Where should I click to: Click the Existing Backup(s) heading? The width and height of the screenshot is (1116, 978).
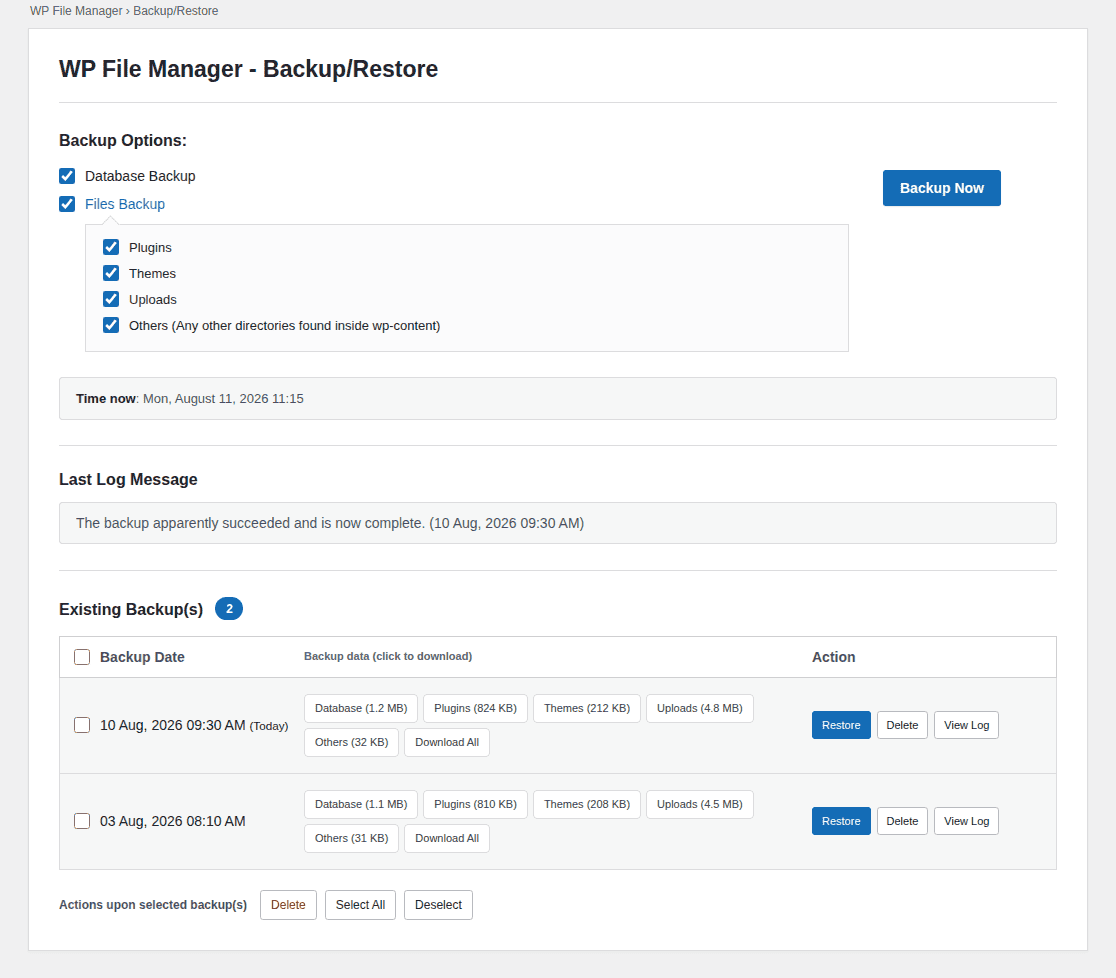coord(131,609)
